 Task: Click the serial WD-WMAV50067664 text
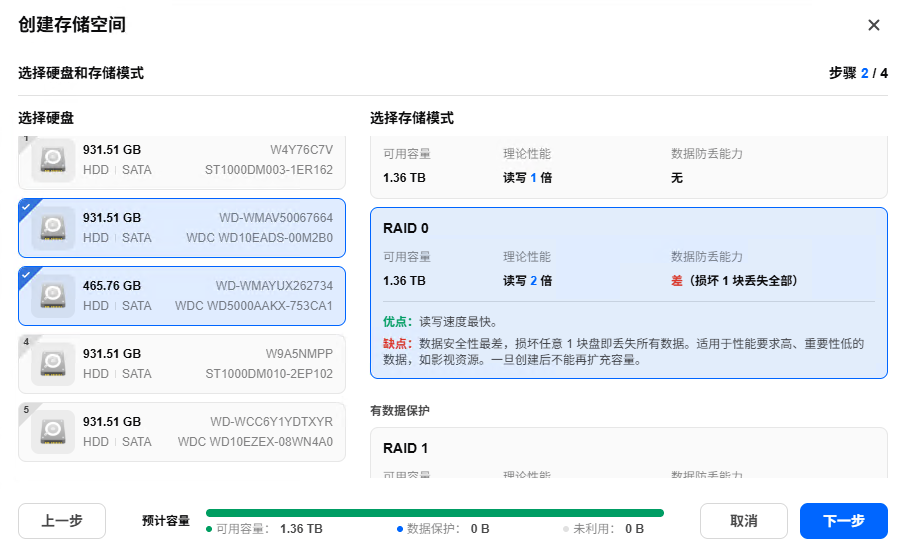pos(276,218)
